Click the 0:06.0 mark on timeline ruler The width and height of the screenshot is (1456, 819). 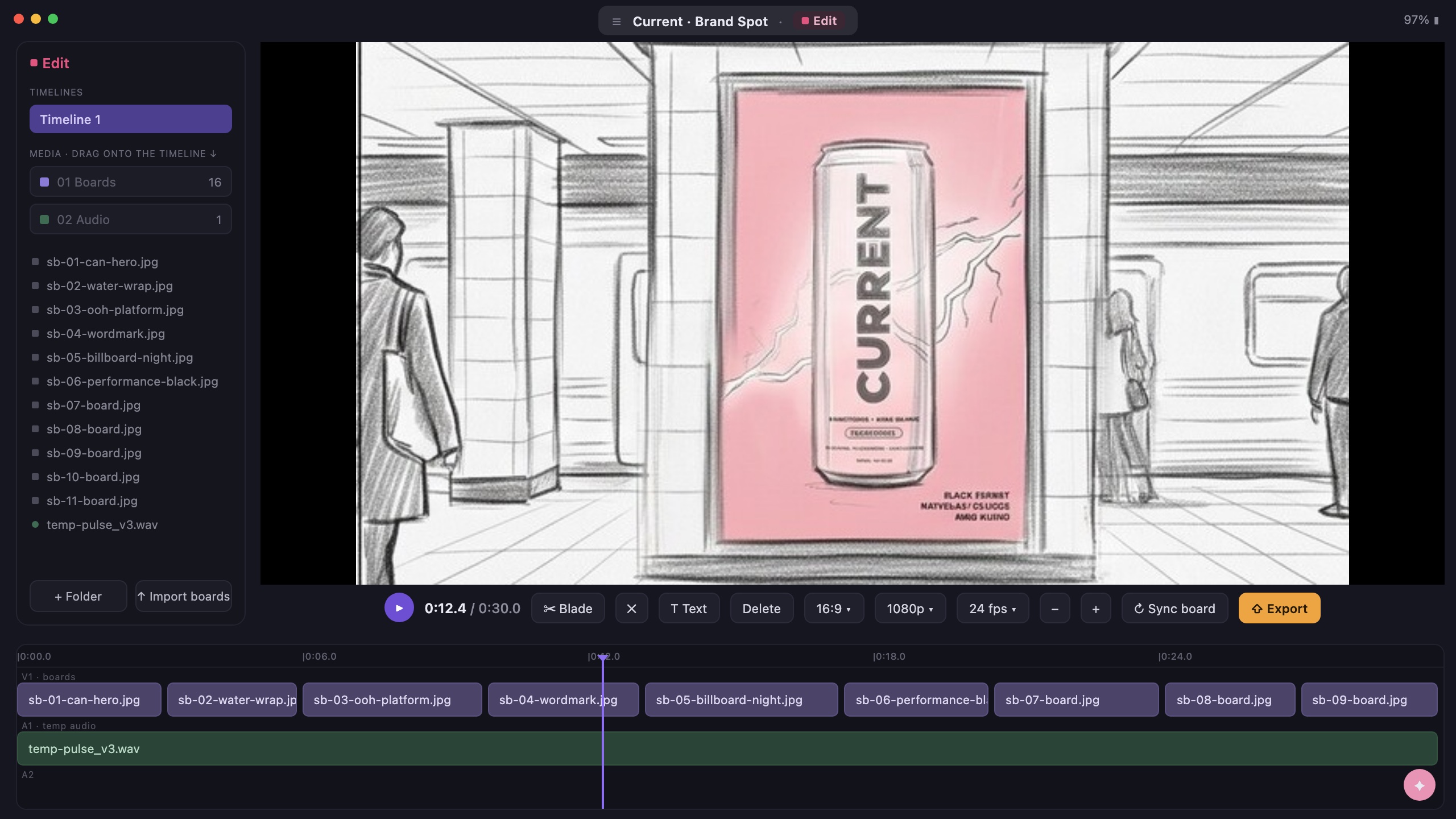point(320,656)
